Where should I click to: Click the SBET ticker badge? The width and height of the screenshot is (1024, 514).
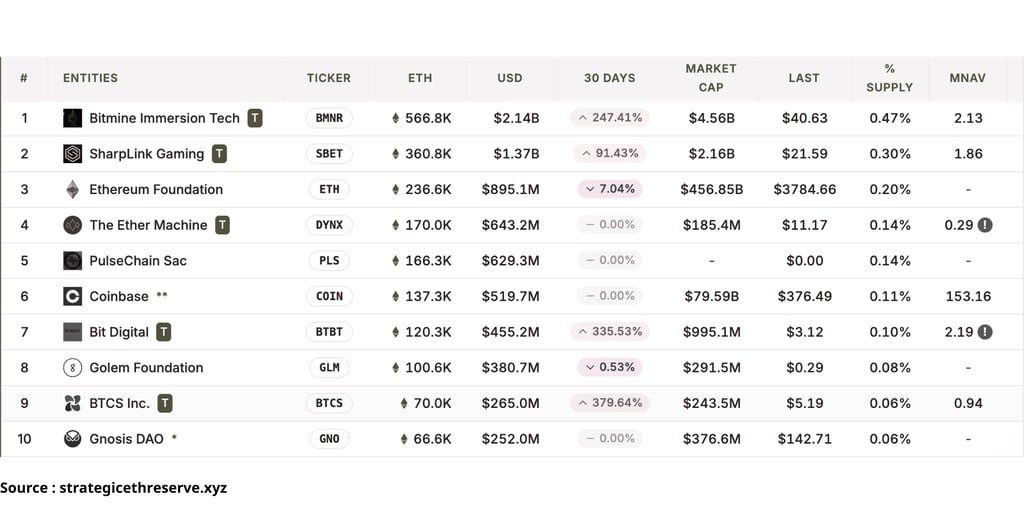(x=329, y=154)
